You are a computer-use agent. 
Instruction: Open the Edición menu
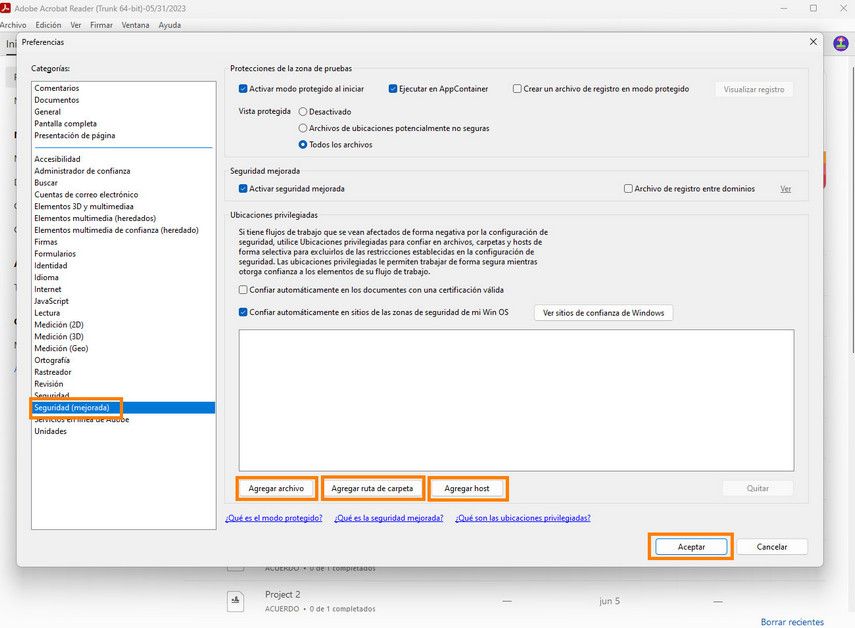click(x=49, y=25)
